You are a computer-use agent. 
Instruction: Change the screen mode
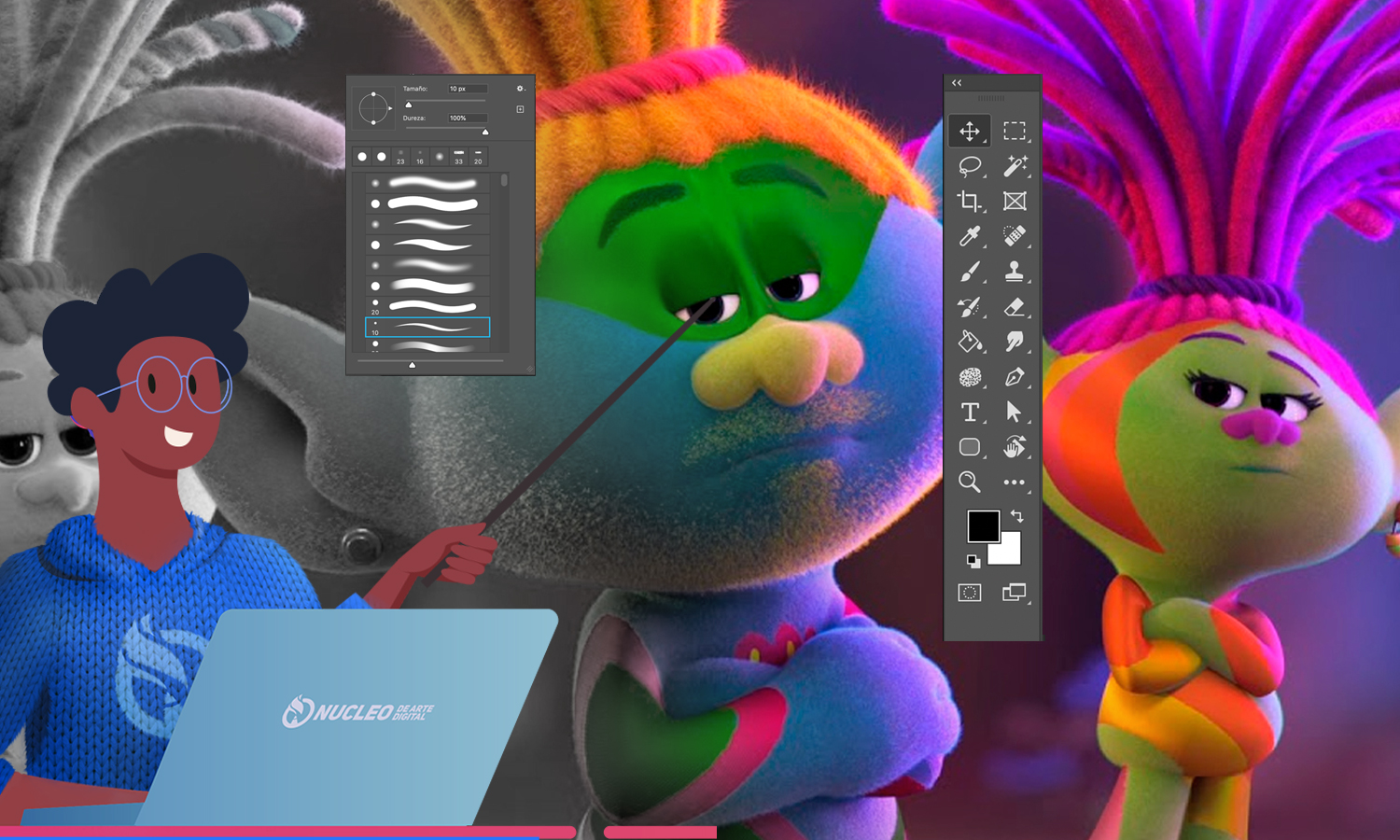[x=1015, y=593]
